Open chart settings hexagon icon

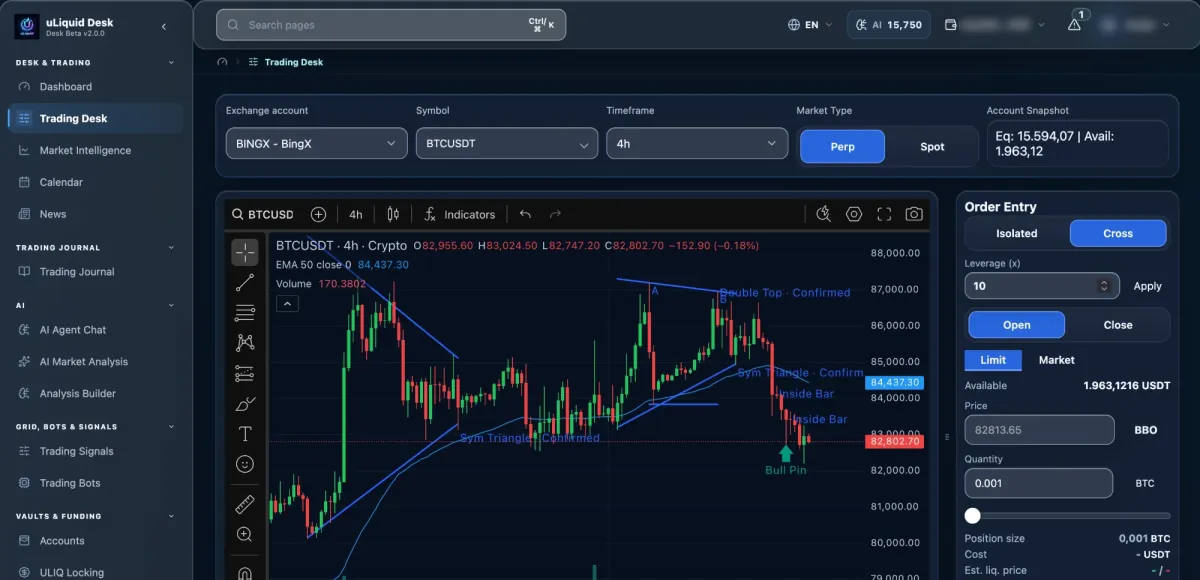(x=854, y=214)
